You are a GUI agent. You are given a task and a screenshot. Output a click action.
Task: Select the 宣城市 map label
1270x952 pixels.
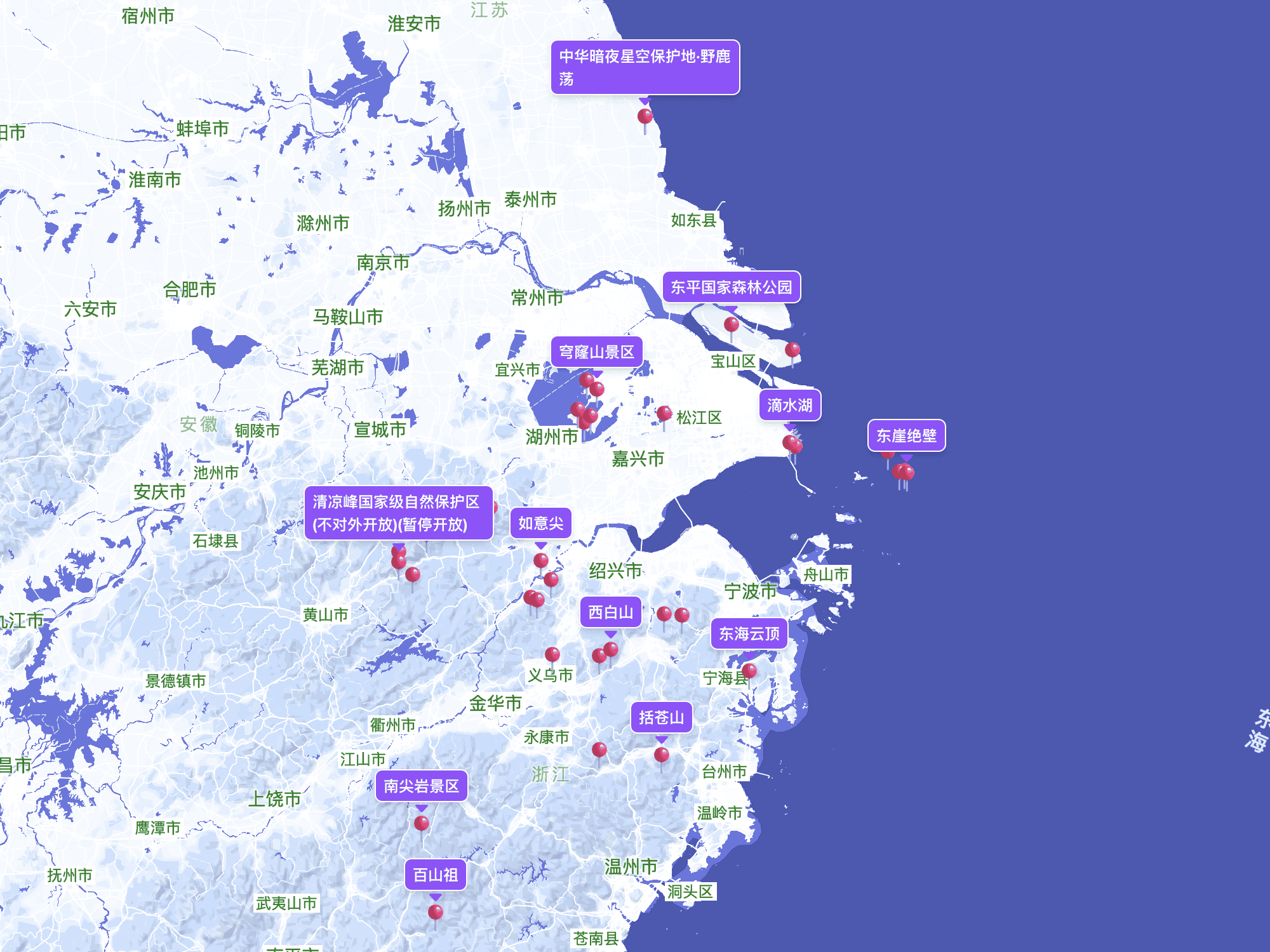[x=380, y=430]
